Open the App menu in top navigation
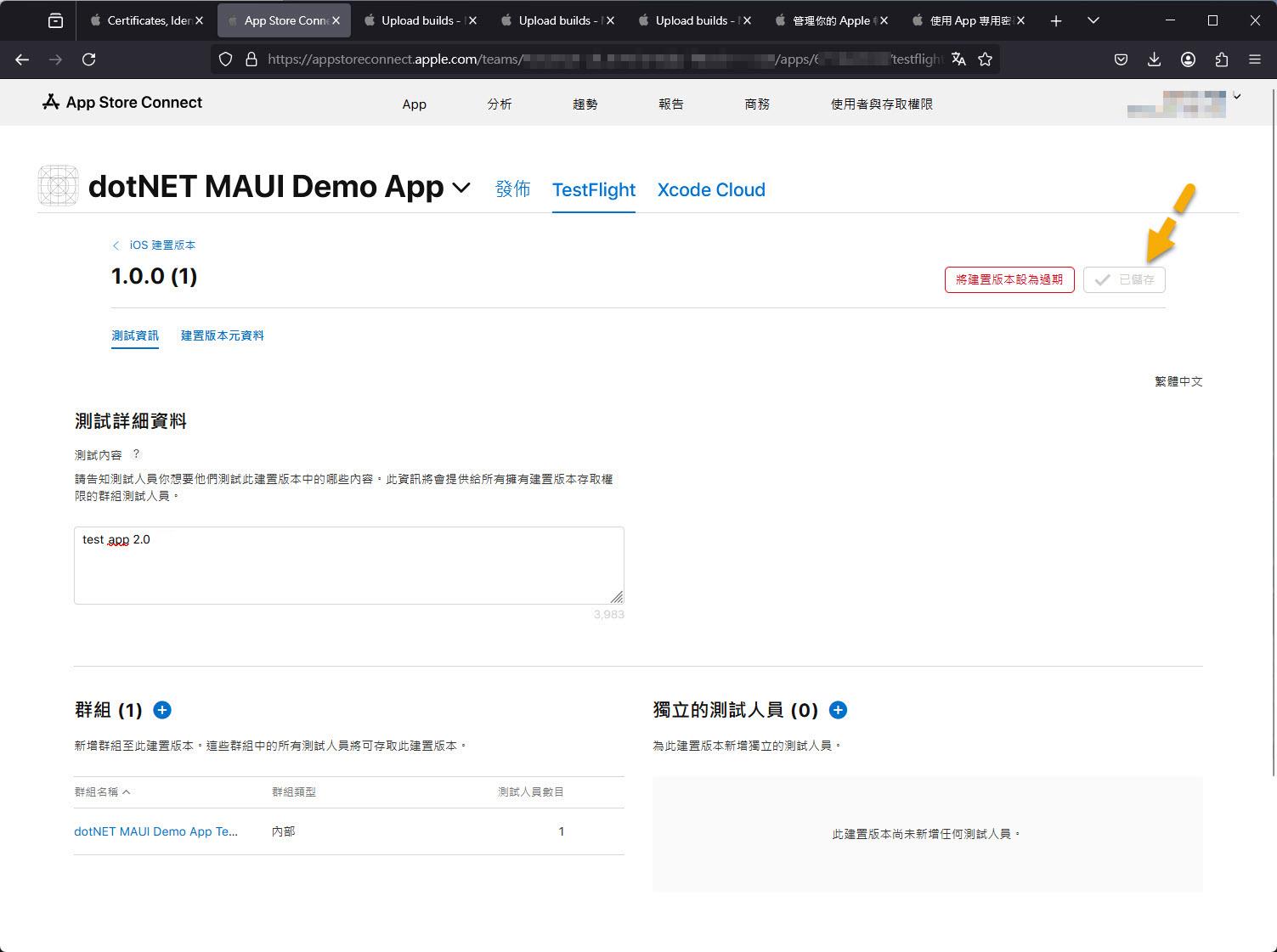 pos(415,104)
